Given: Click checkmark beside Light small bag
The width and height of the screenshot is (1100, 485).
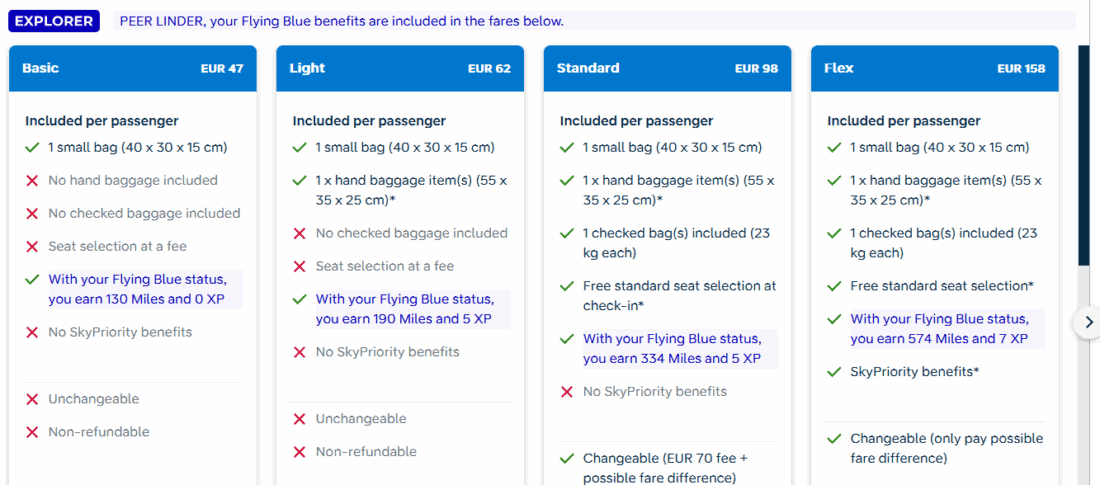Looking at the screenshot, I should coord(299,148).
